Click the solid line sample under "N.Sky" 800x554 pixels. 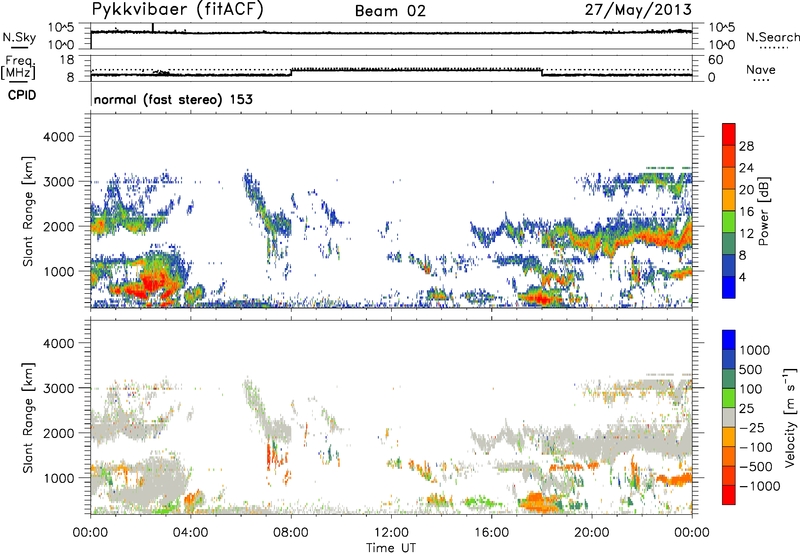point(19,49)
